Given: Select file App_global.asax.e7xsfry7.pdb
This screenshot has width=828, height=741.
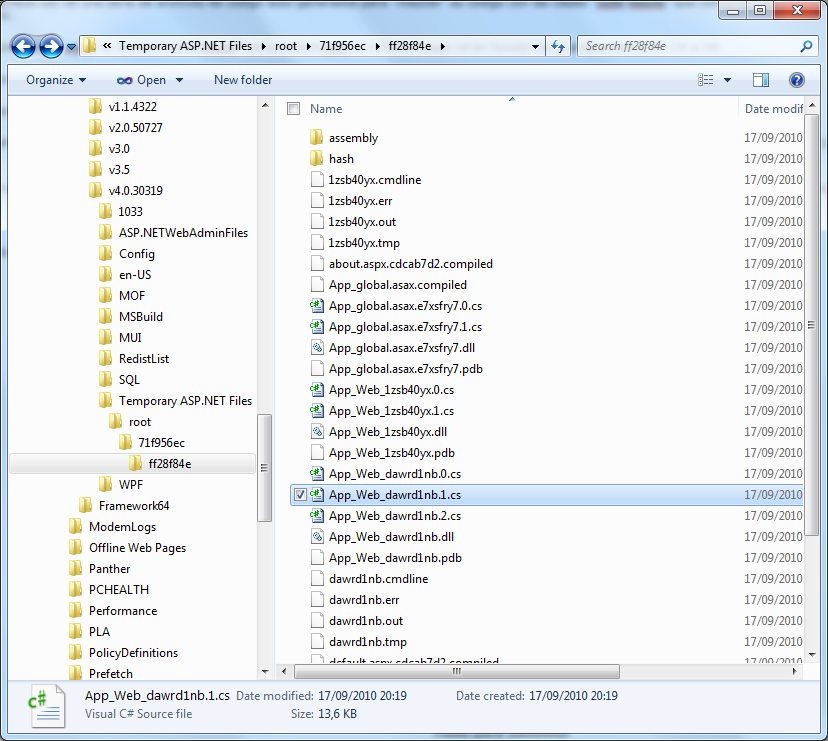Looking at the screenshot, I should [x=406, y=369].
